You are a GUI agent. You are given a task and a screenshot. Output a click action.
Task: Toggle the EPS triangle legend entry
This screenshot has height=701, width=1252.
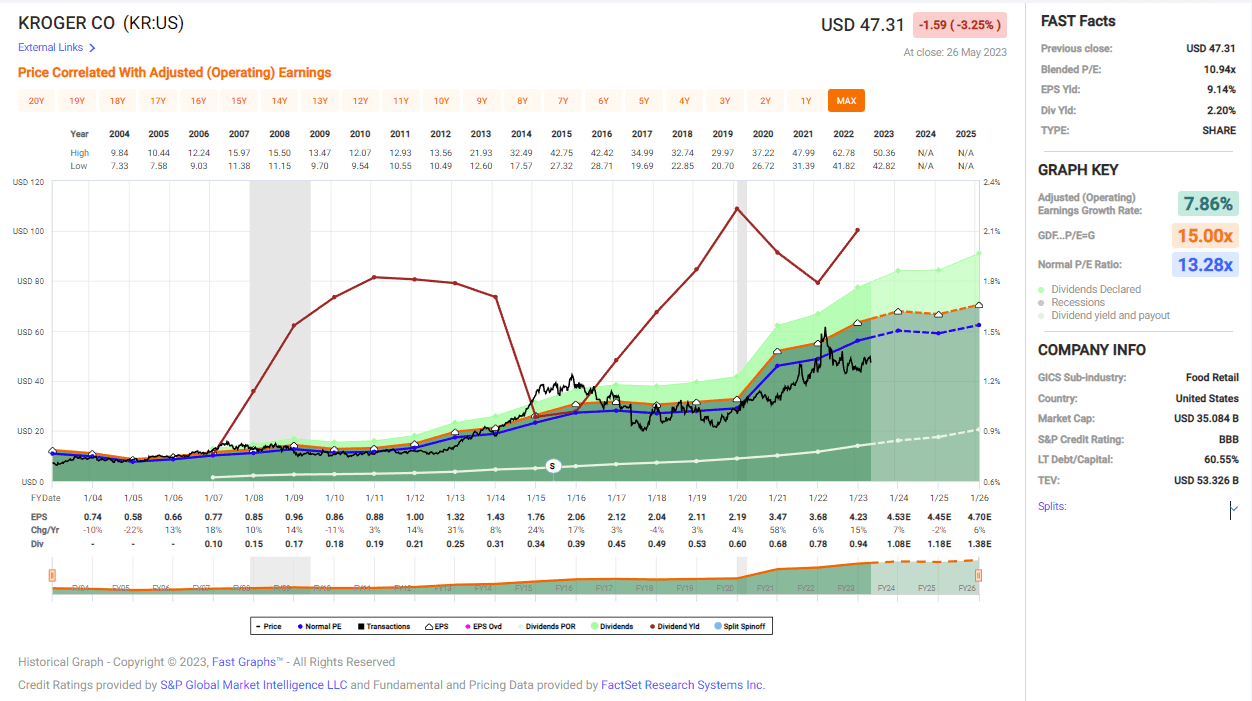tap(437, 626)
